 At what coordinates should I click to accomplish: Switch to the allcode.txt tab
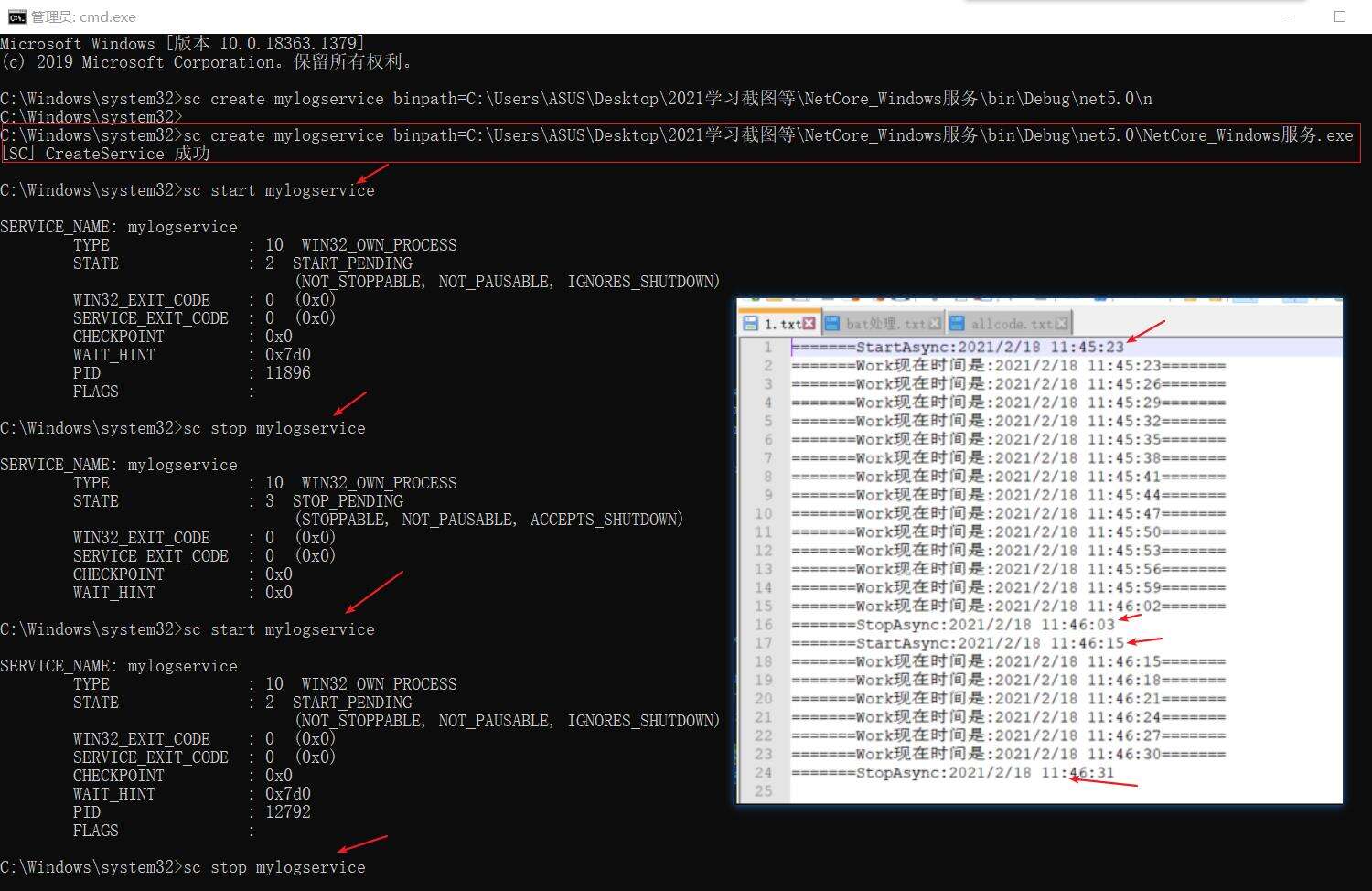coord(1009,323)
